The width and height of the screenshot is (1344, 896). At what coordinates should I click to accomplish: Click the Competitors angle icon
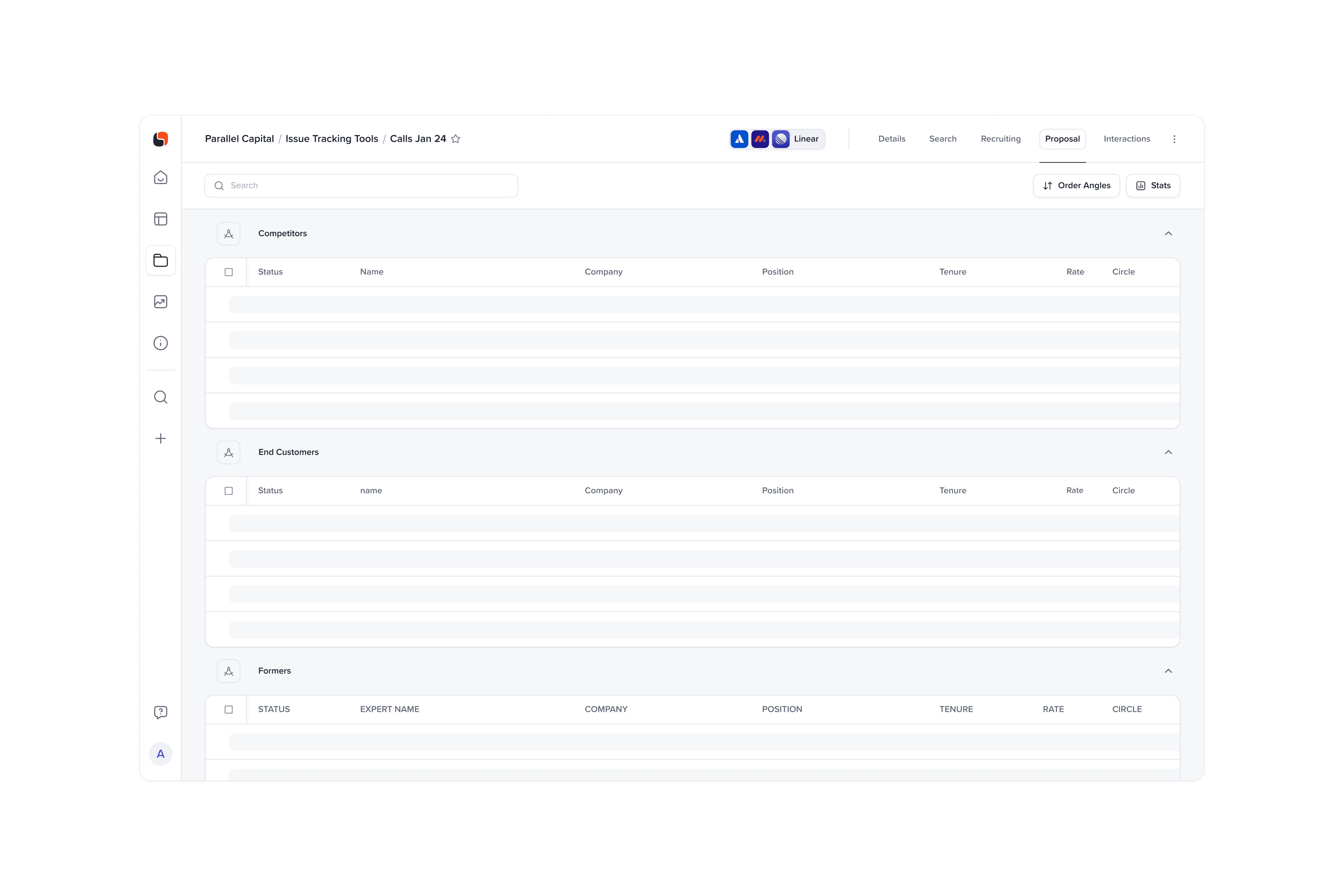click(x=229, y=234)
